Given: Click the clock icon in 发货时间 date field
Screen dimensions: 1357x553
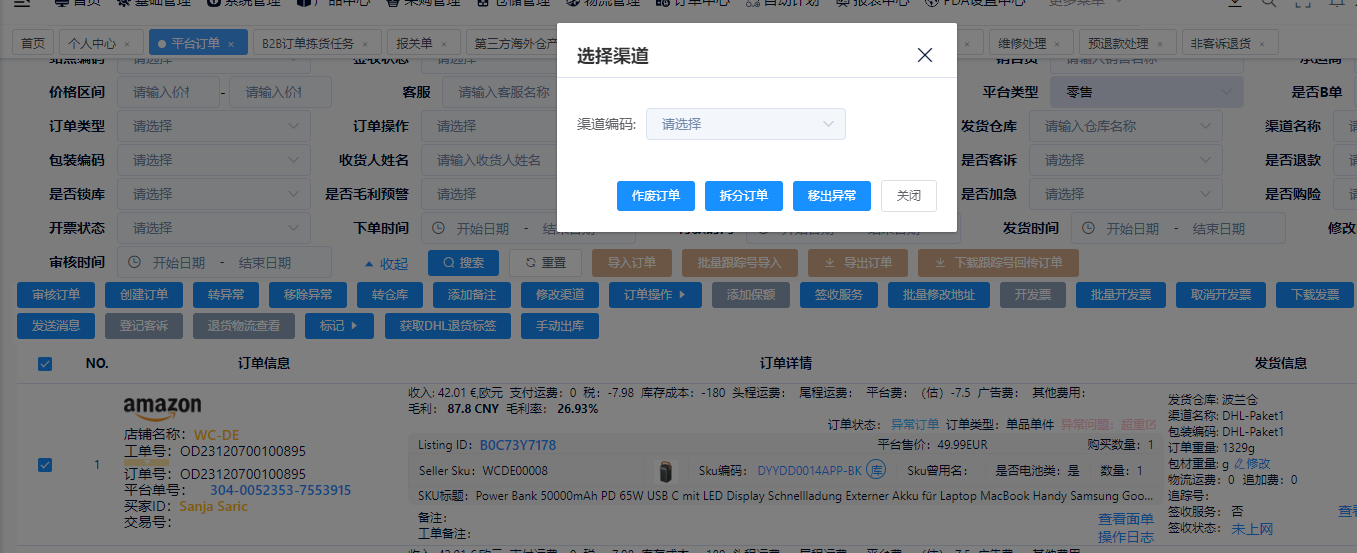Looking at the screenshot, I should [x=1087, y=229].
